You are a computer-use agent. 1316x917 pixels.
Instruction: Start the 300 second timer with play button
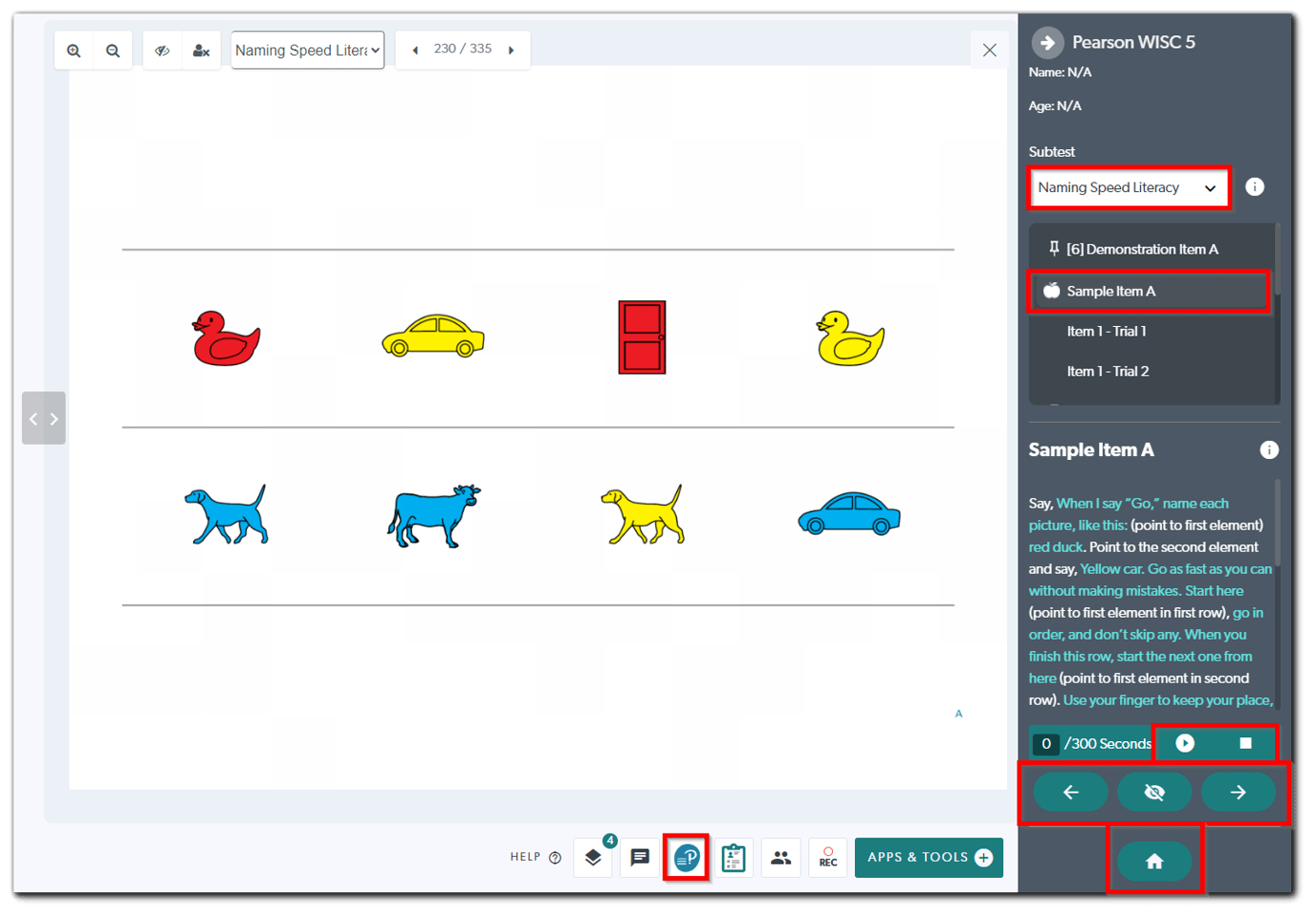pyautogui.click(x=1184, y=743)
